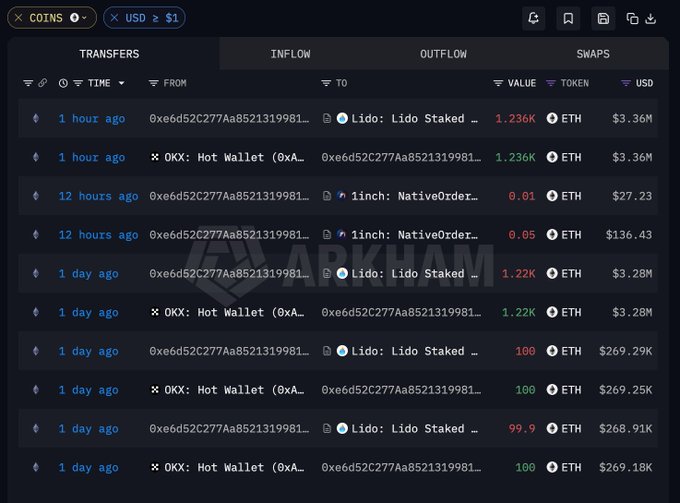Click the amount $136.43
The image size is (680, 503).
[629, 235]
